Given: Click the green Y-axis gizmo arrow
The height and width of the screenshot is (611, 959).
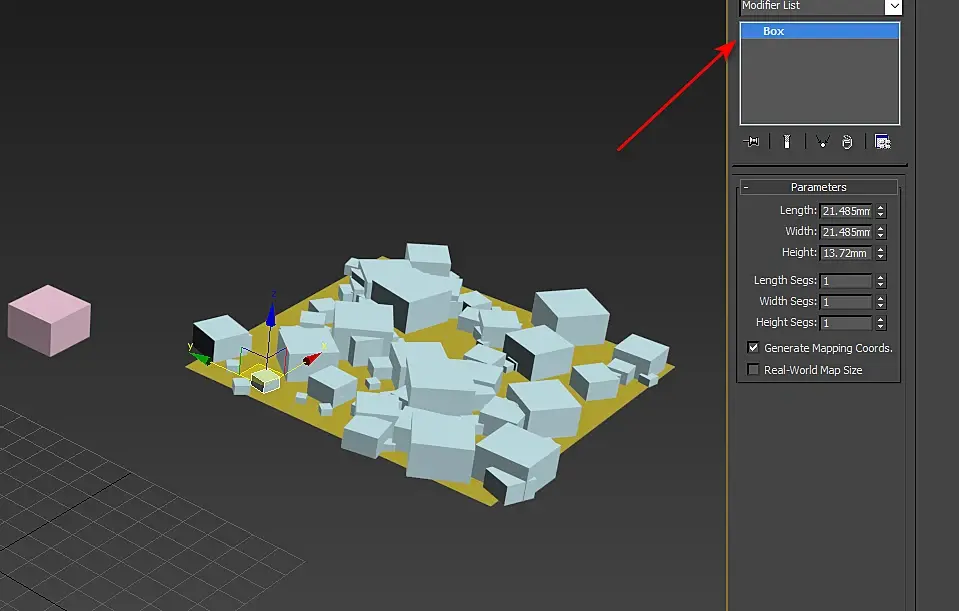Looking at the screenshot, I should pyautogui.click(x=201, y=357).
